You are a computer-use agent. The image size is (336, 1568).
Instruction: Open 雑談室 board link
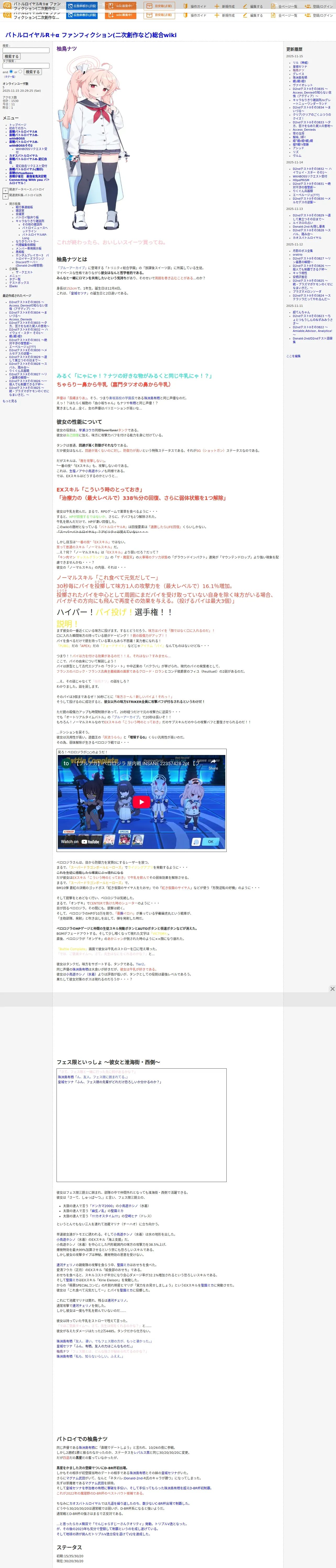(20, 211)
